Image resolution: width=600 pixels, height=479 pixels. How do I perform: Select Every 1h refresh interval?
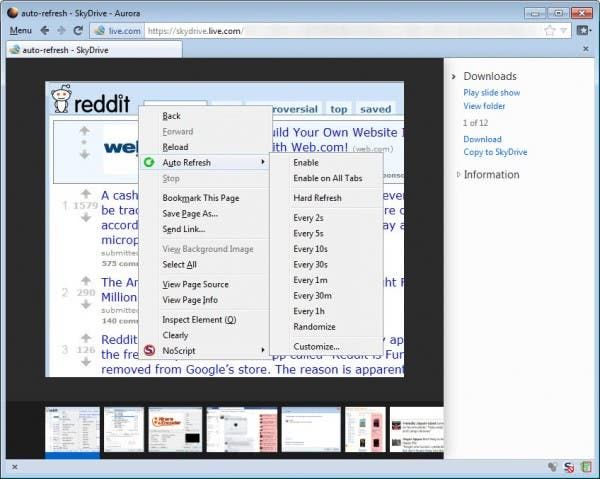[309, 311]
